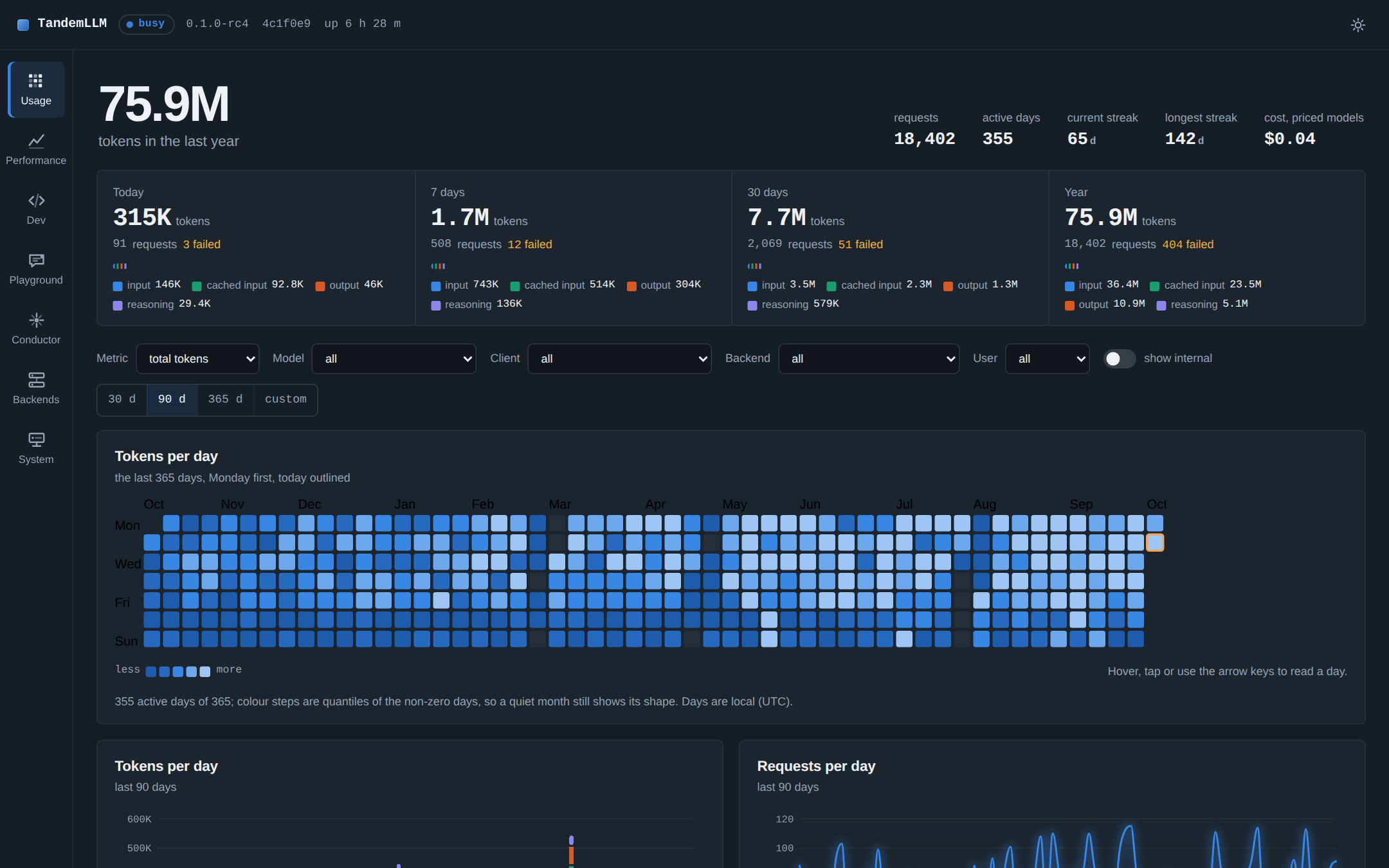
Task: Open the Dev code icon
Action: pos(36,201)
